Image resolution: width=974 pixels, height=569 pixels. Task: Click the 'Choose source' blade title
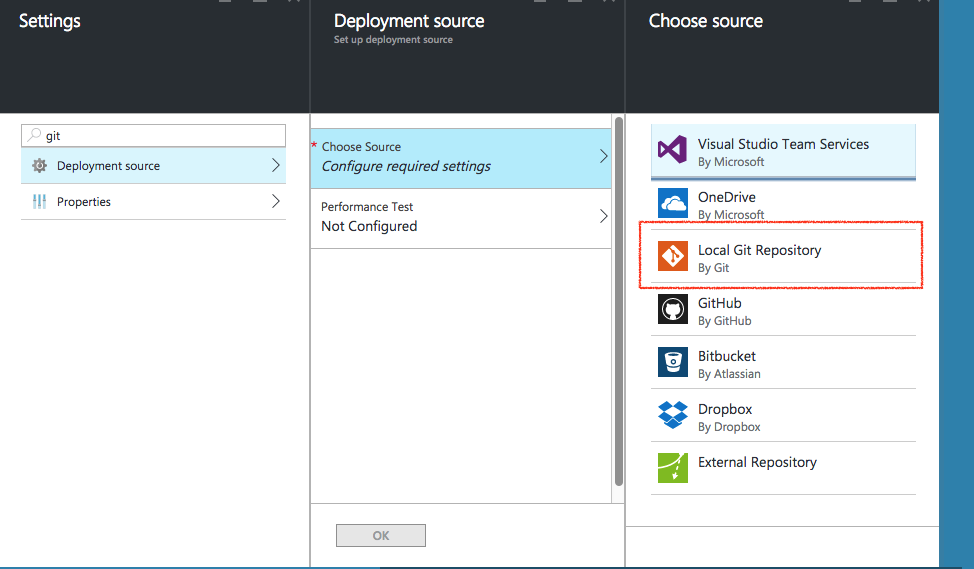pyautogui.click(x=706, y=21)
